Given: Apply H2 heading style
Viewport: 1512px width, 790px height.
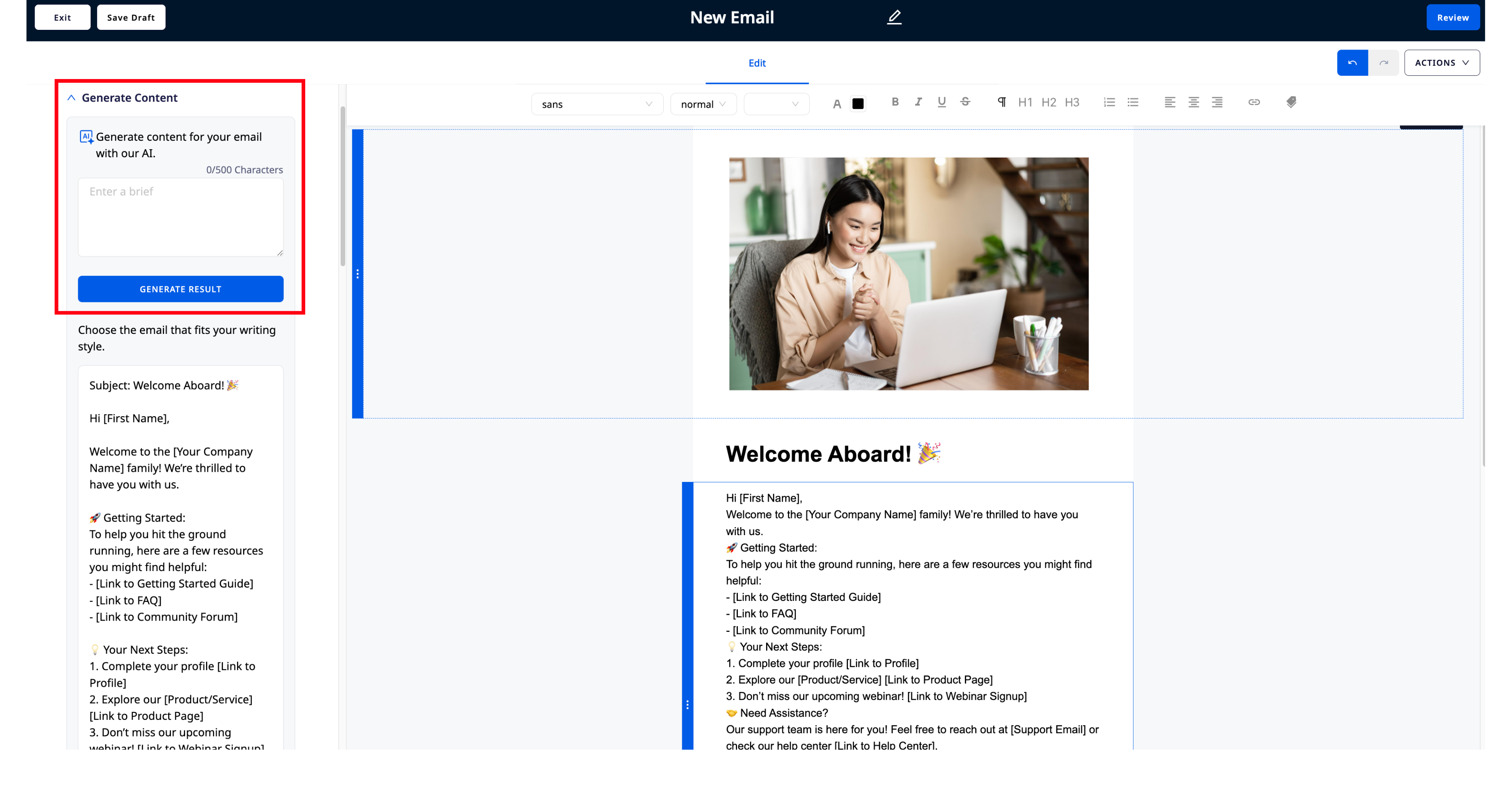Looking at the screenshot, I should (x=1048, y=103).
